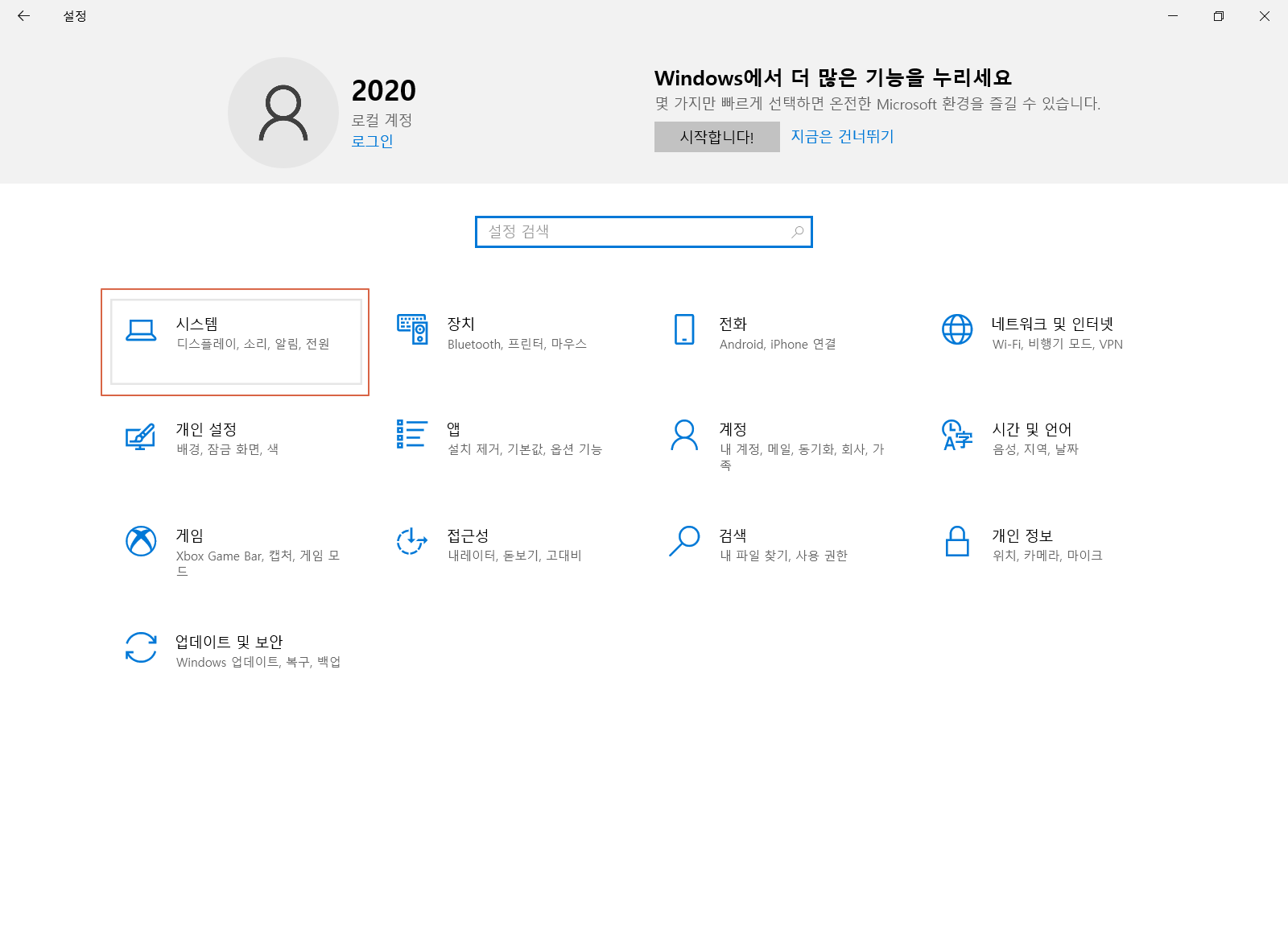Open 업데이트 및 보안 category title

[229, 642]
